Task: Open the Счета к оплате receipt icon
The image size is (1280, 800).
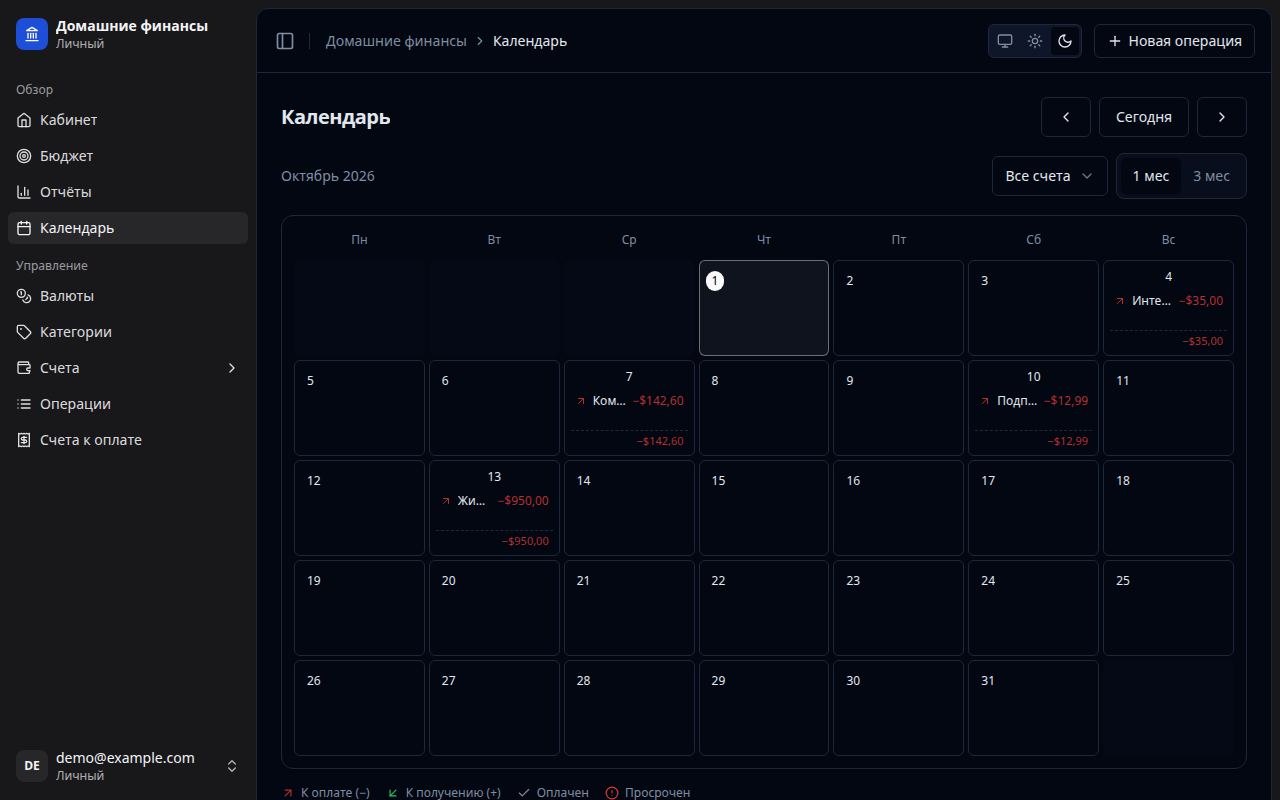Action: 24,440
